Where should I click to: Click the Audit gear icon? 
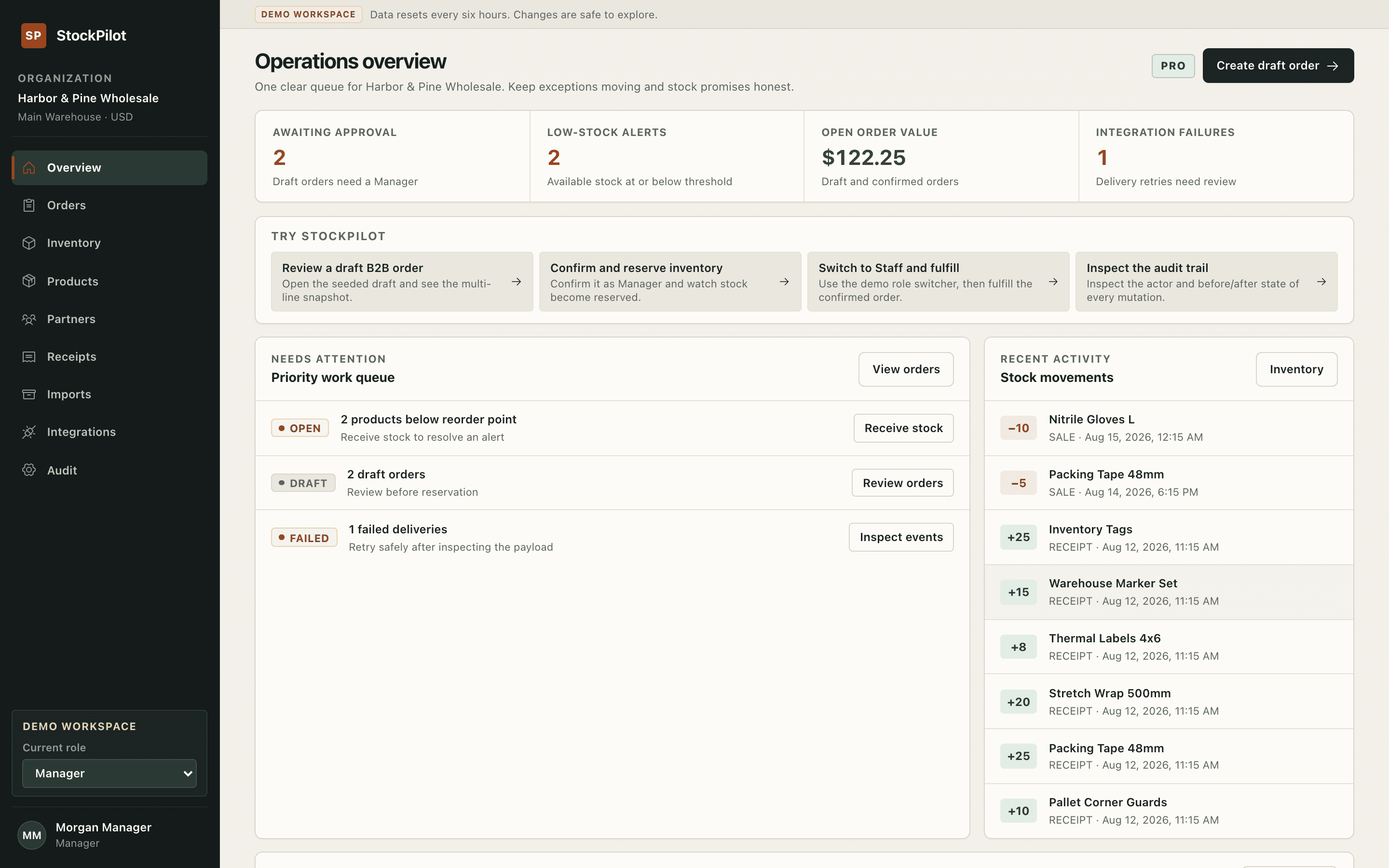29,470
